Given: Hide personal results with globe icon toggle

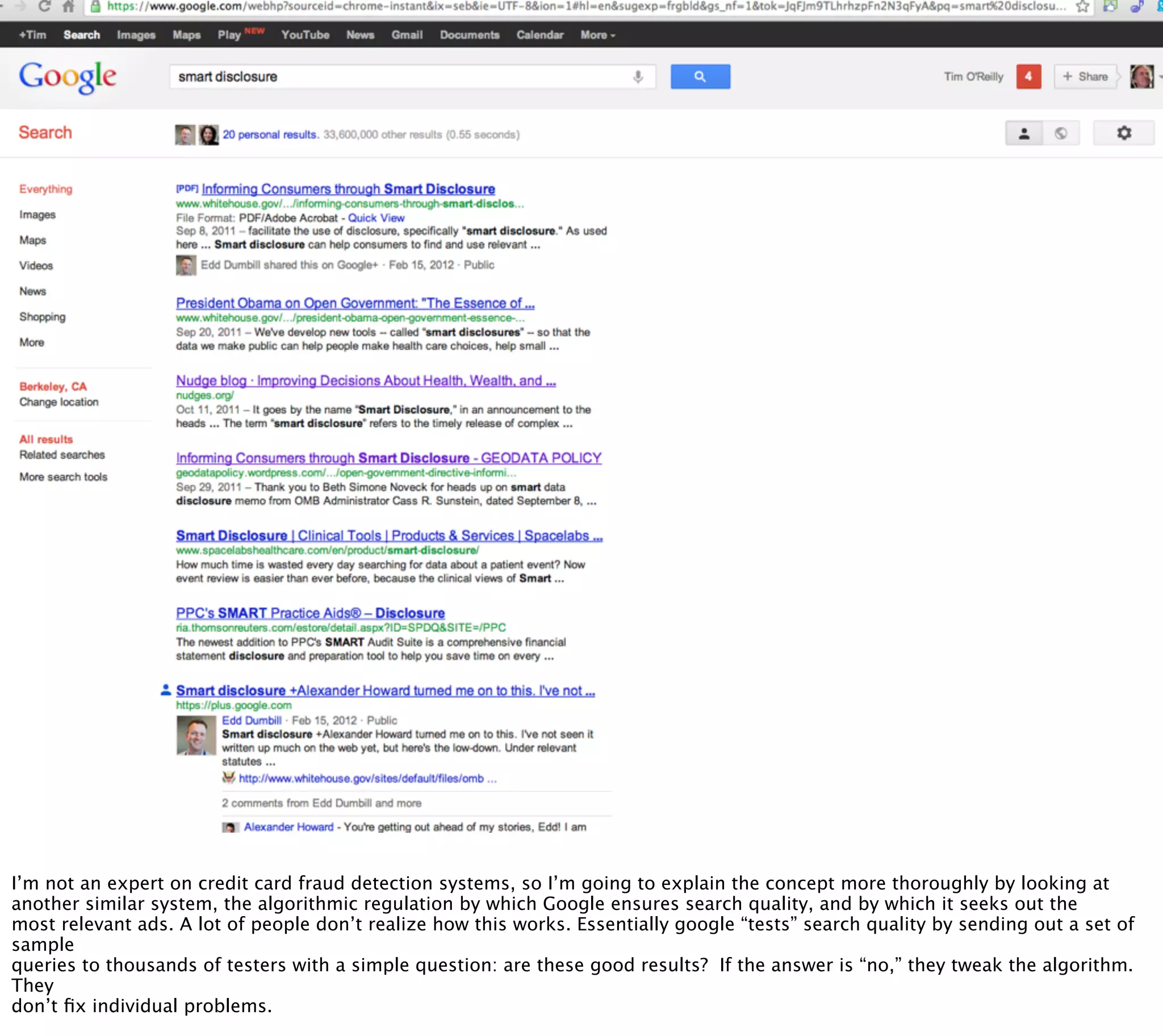Looking at the screenshot, I should pos(1061,133).
